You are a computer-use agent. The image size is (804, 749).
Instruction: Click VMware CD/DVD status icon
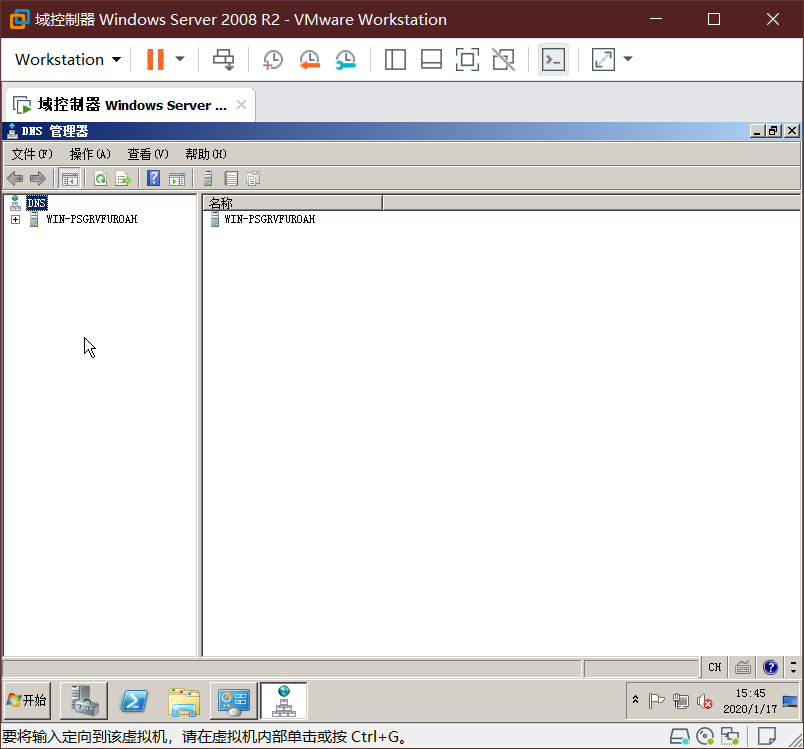pyautogui.click(x=705, y=737)
